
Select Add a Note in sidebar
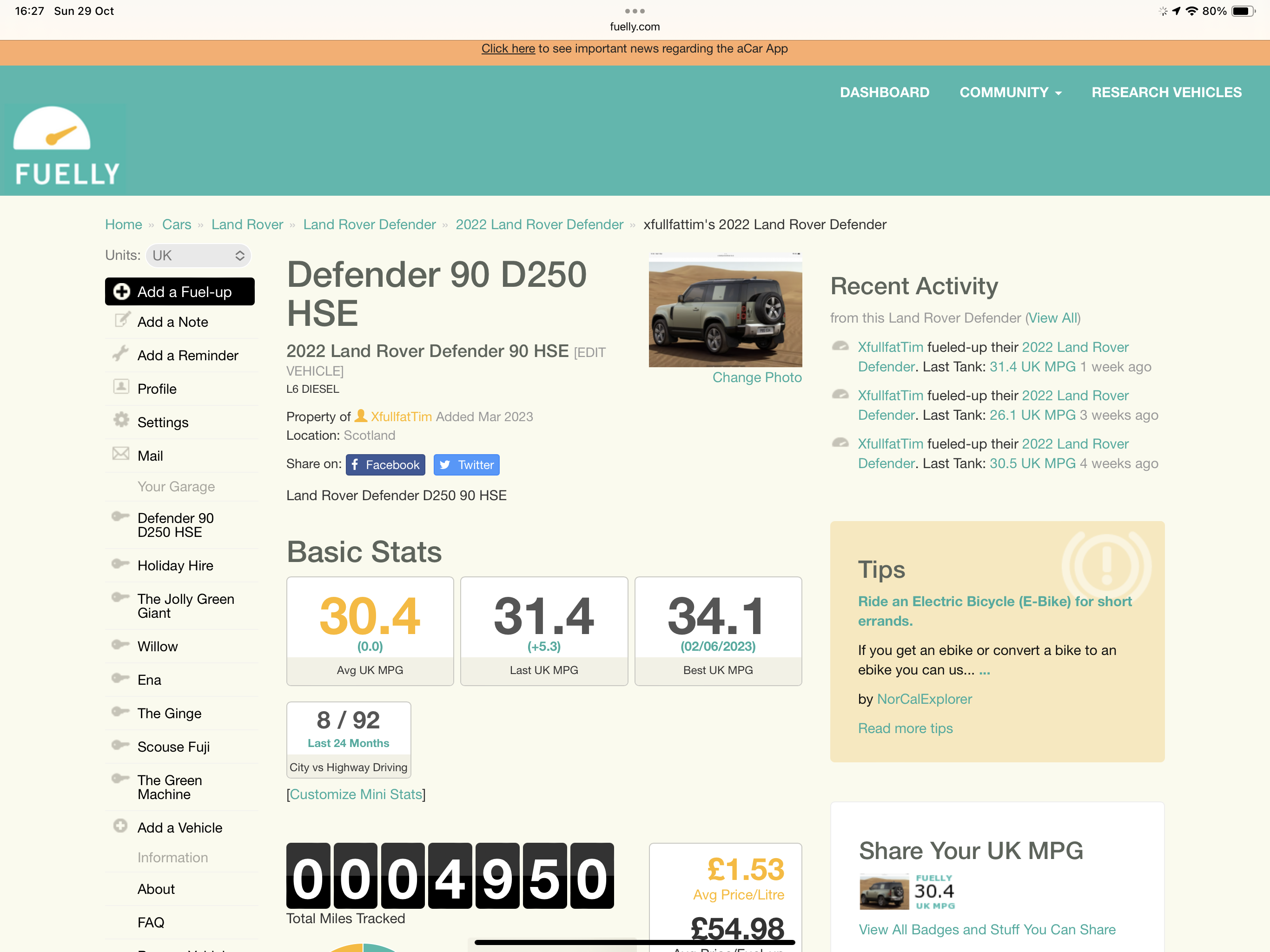173,322
